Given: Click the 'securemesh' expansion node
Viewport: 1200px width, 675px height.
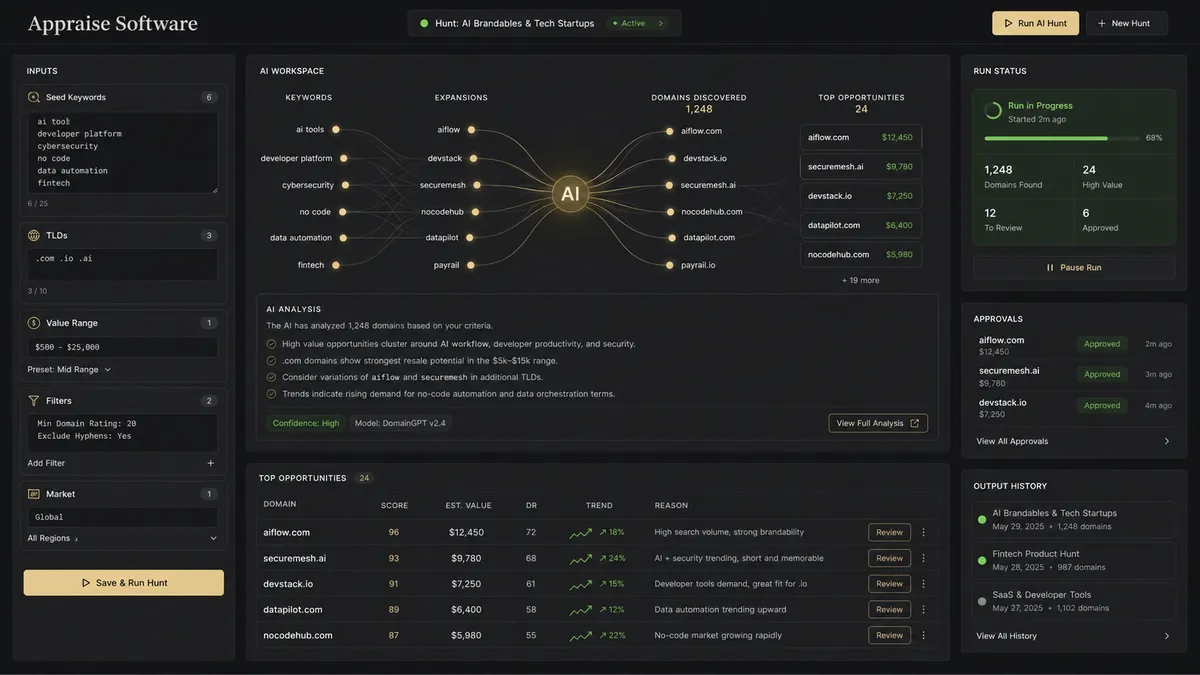Looking at the screenshot, I should (476, 185).
